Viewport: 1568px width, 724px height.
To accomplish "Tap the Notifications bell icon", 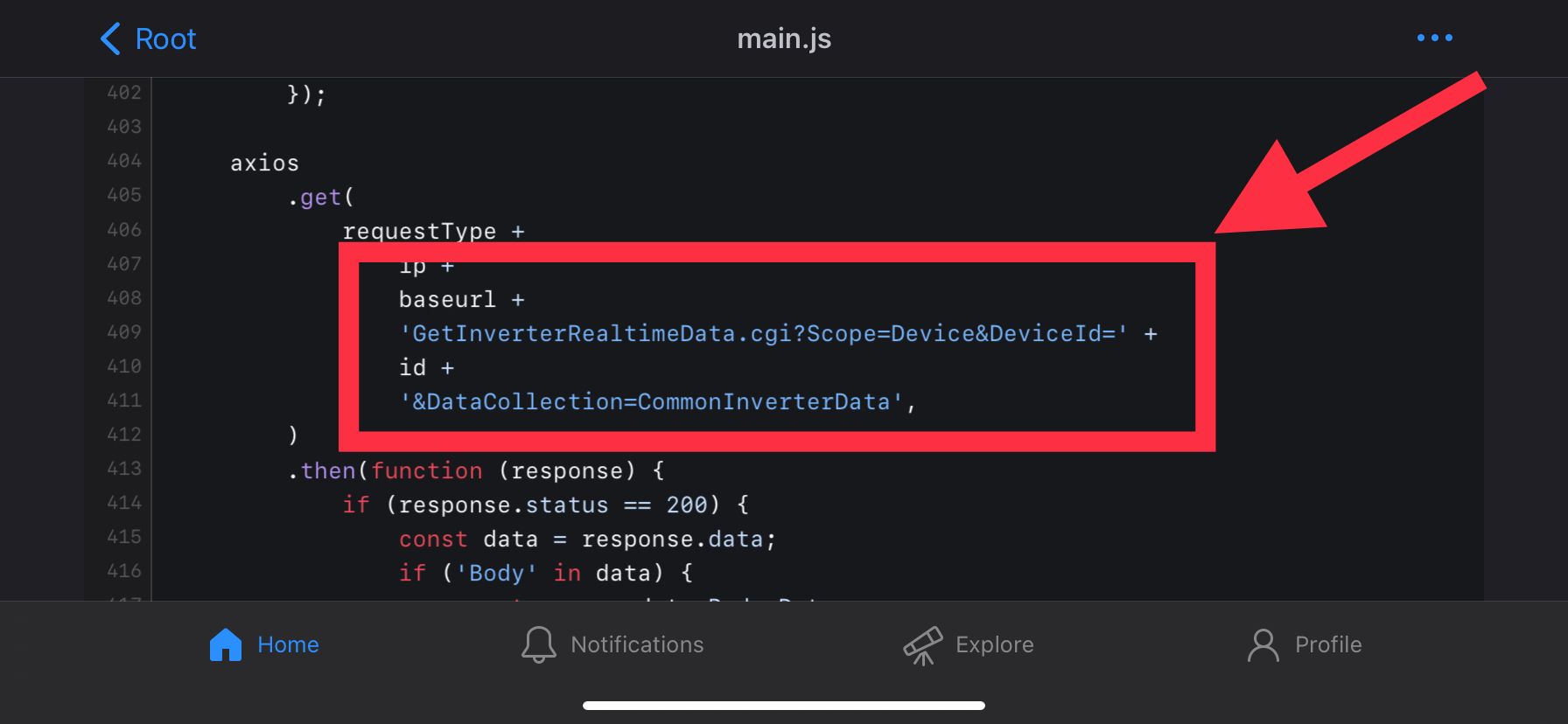I will pyautogui.click(x=539, y=644).
